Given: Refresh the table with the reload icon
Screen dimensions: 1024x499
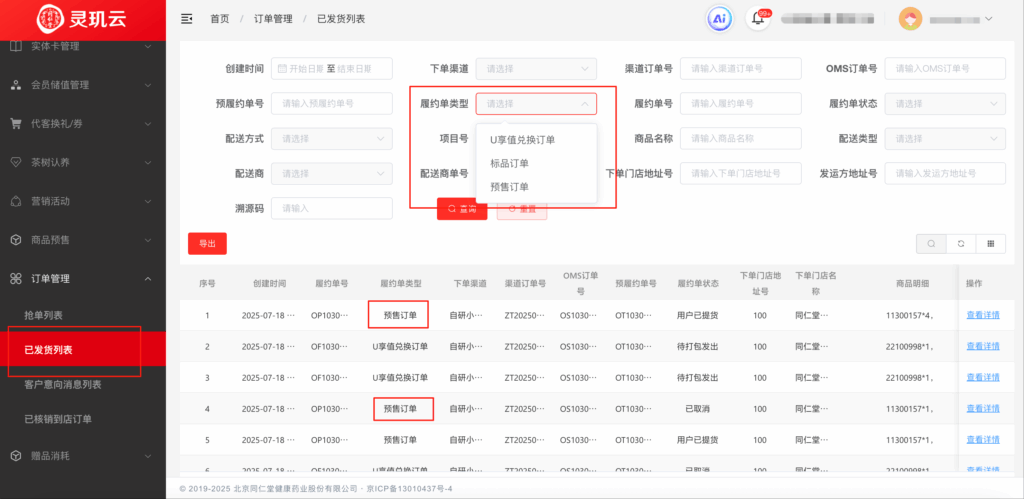Looking at the screenshot, I should coord(961,243).
